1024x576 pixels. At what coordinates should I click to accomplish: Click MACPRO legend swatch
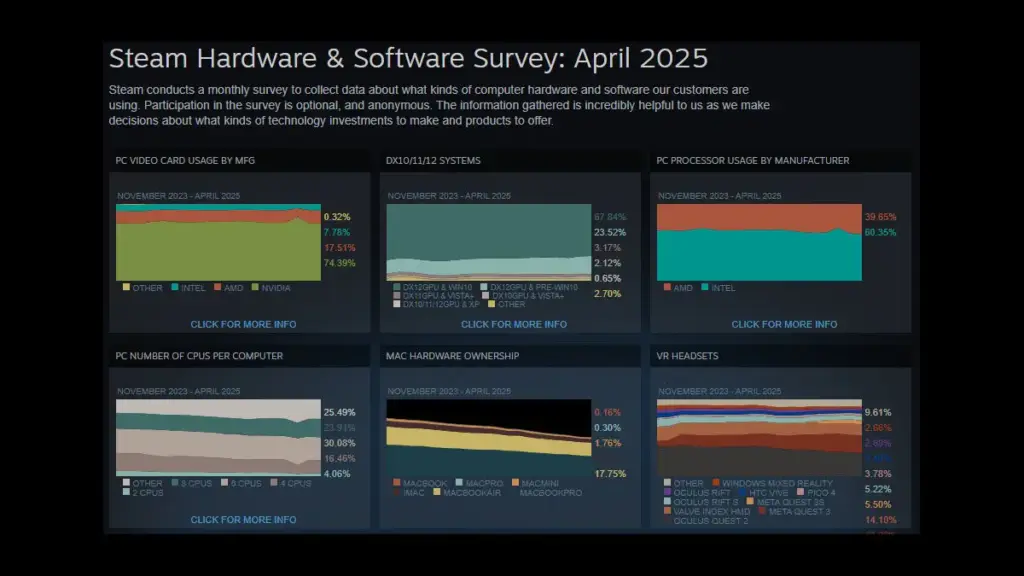coord(459,483)
